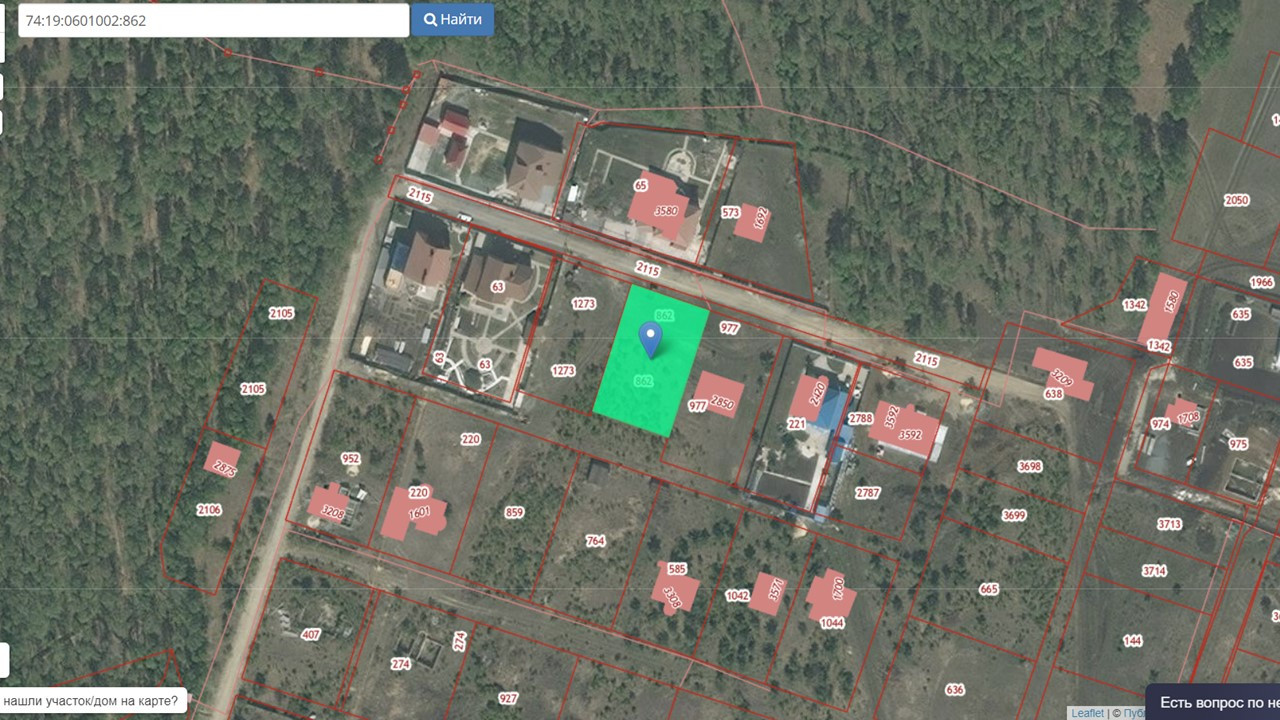Select parcel label 3713

point(1169,523)
